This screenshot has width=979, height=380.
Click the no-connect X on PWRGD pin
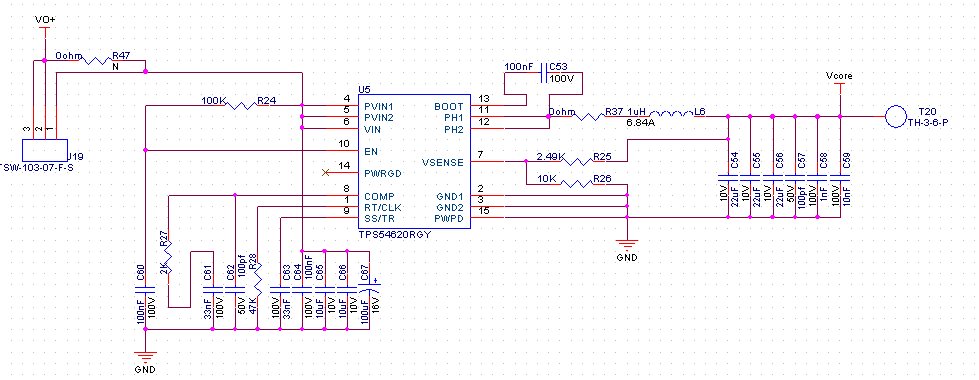tap(325, 172)
